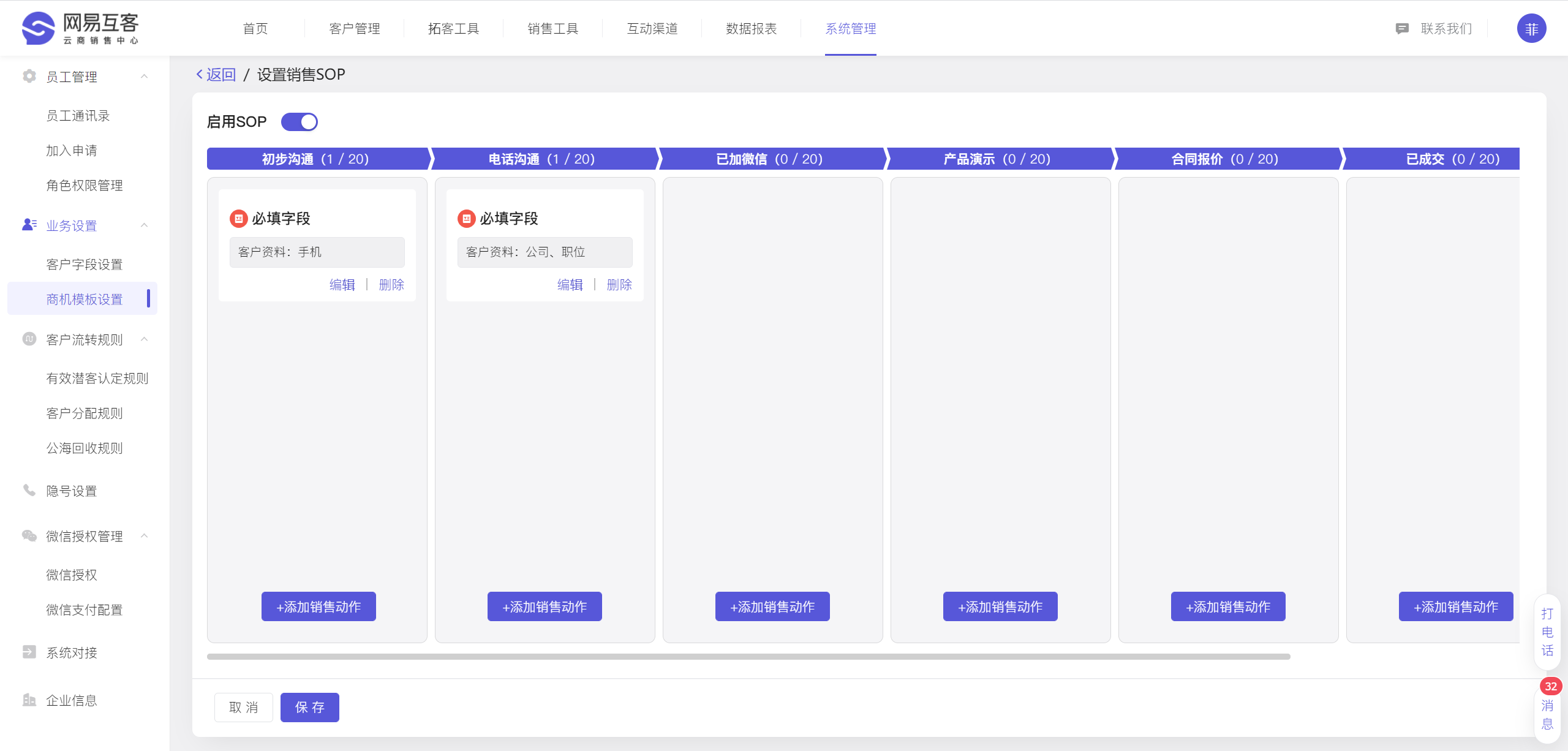Add sales action to 已成交 stage
1568x751 pixels.
1456,606
